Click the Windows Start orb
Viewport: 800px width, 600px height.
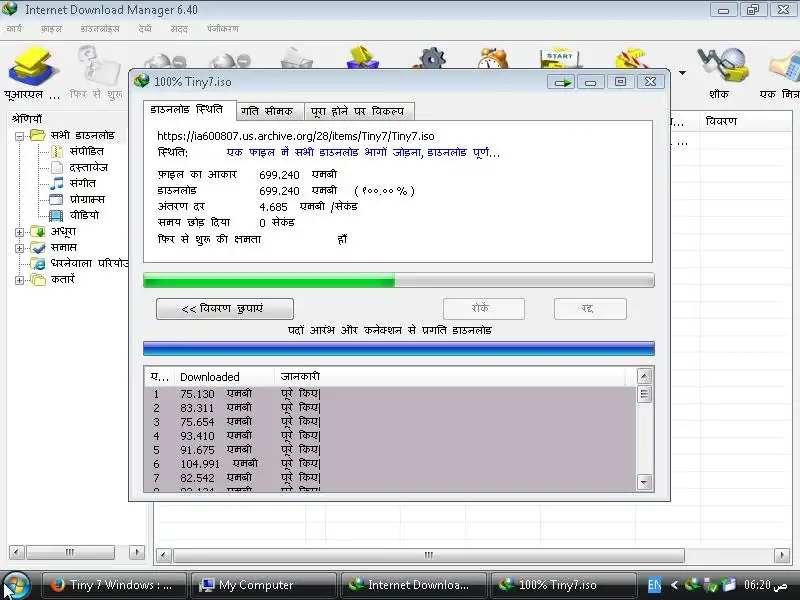point(16,585)
